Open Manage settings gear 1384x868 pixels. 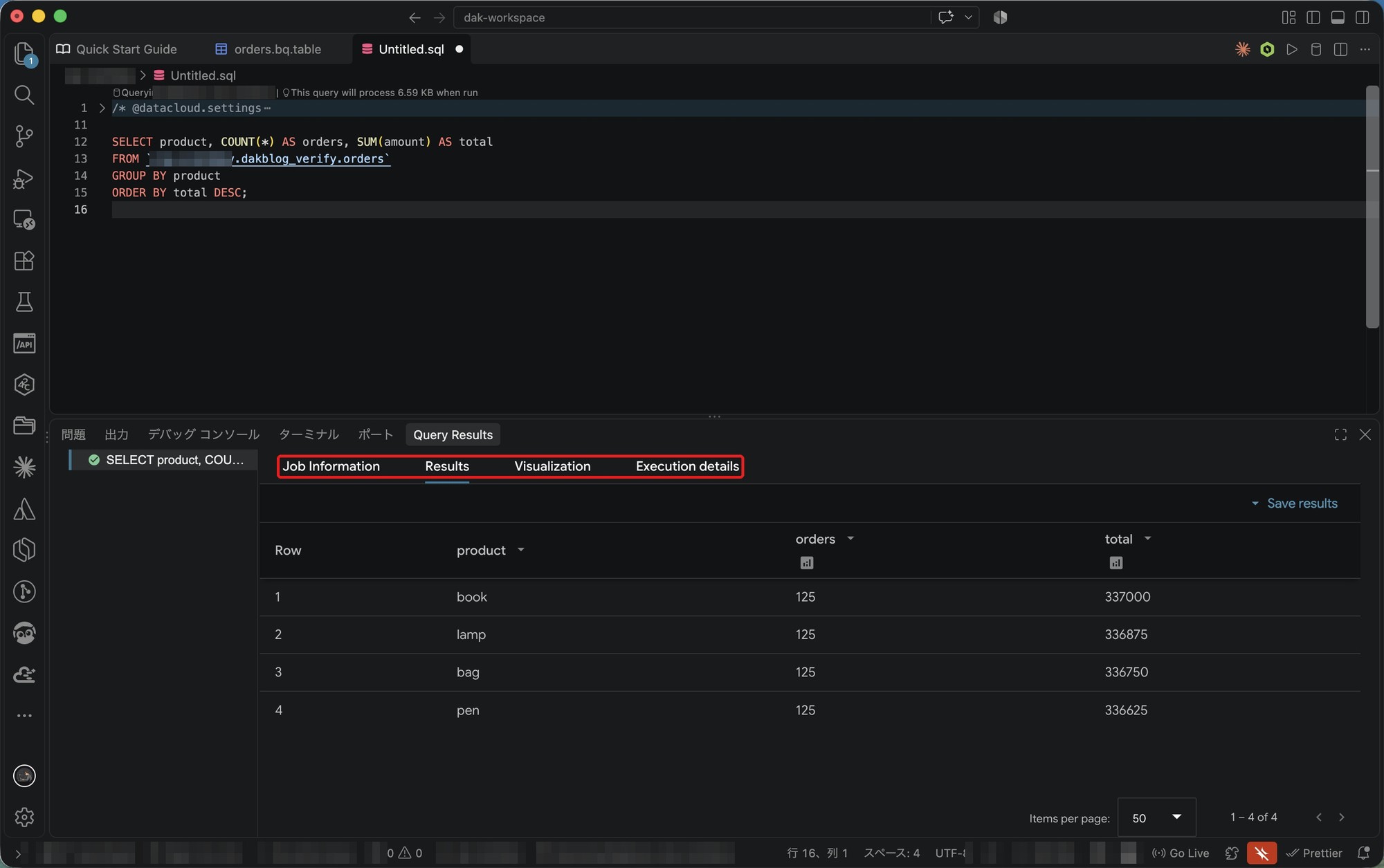[24, 818]
